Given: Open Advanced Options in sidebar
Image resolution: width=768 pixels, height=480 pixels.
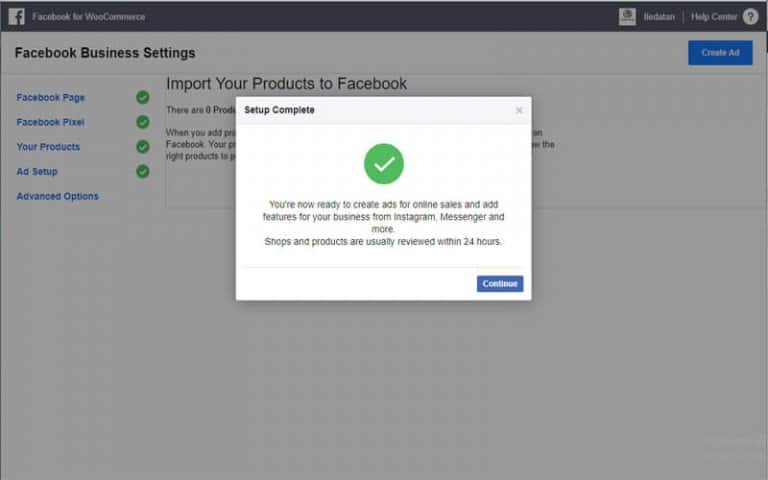Looking at the screenshot, I should [58, 196].
